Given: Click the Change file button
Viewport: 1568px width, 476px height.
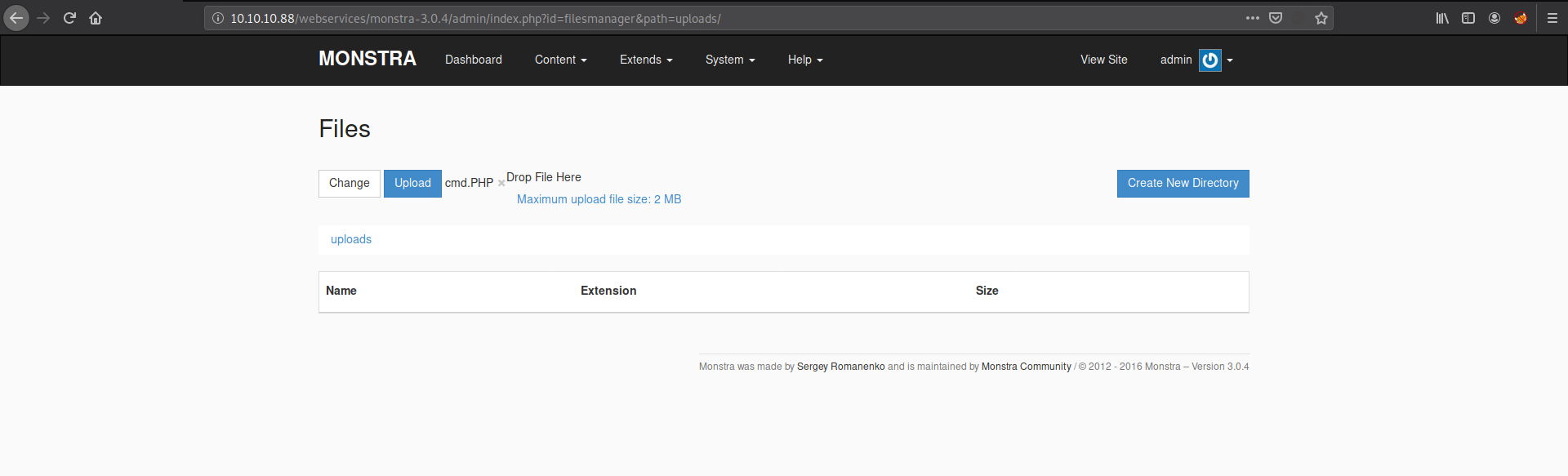Looking at the screenshot, I should [x=350, y=183].
